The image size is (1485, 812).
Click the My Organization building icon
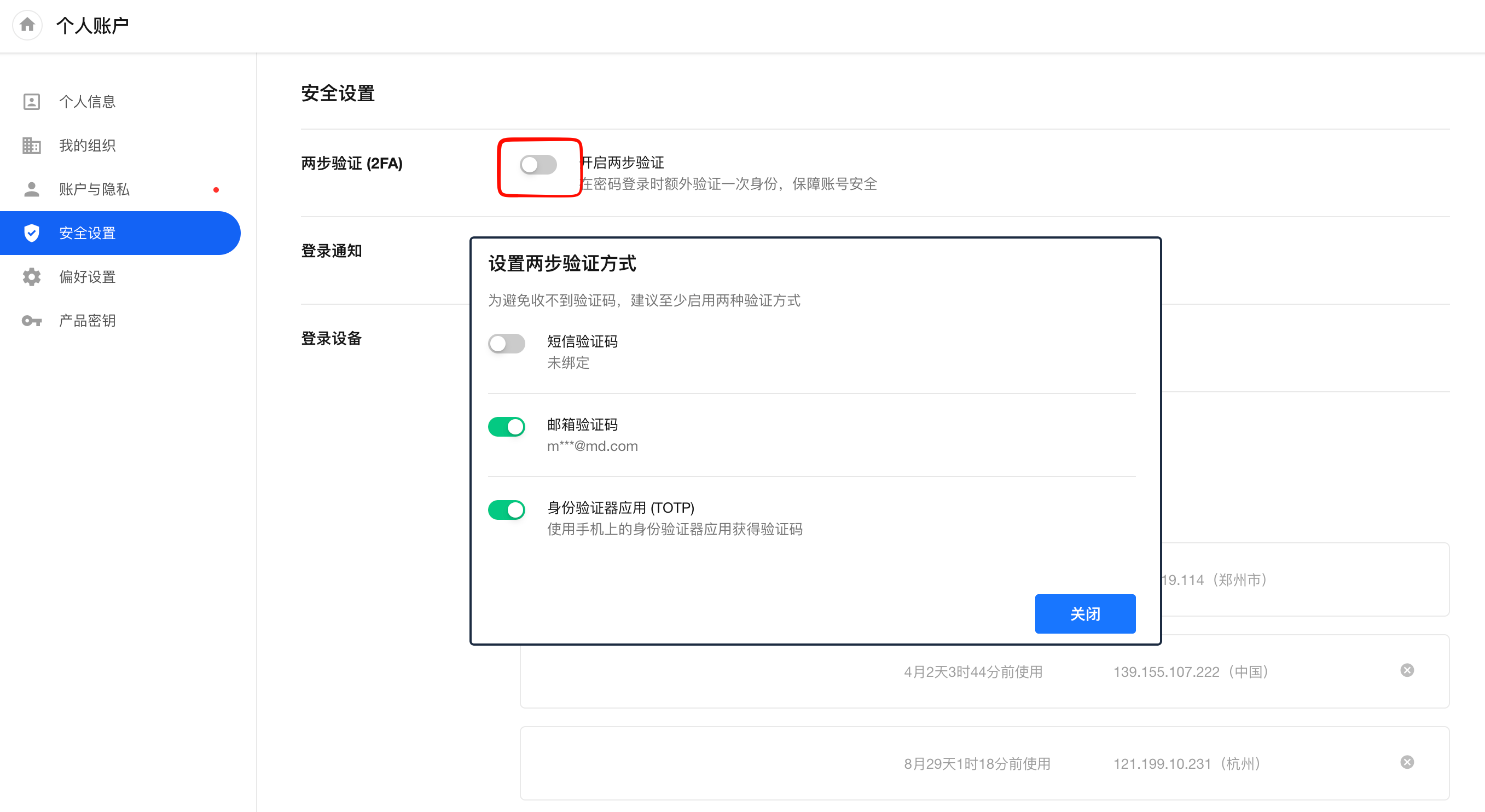[x=31, y=145]
